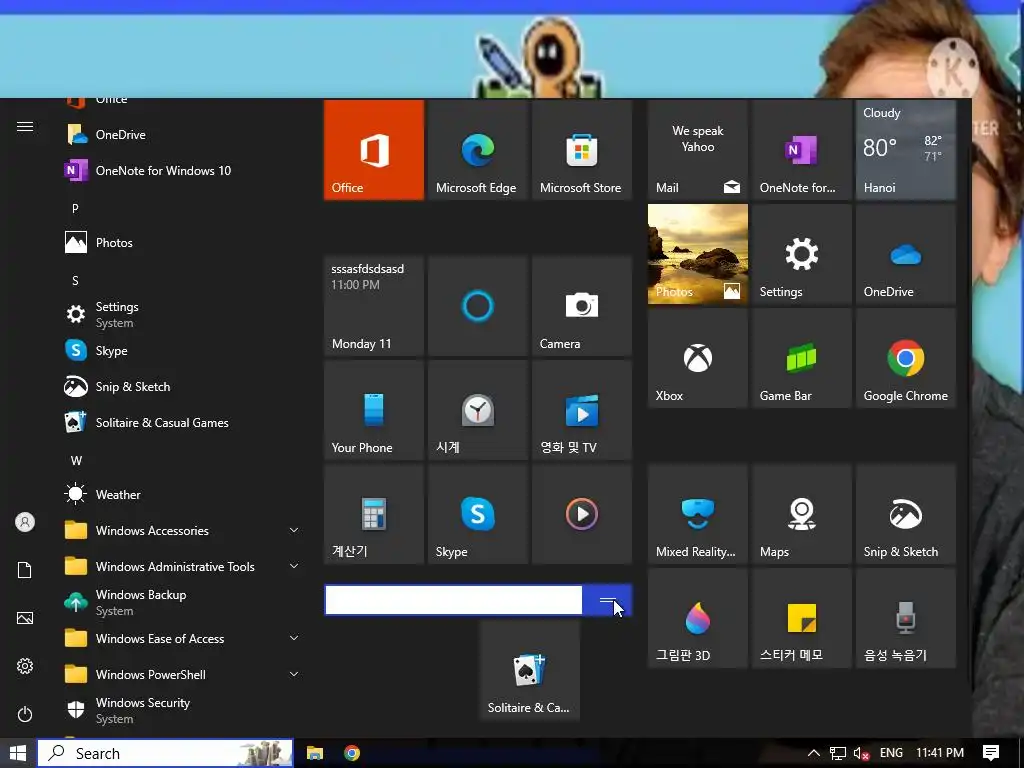Image resolution: width=1024 pixels, height=768 pixels.
Task: Click the taskbar Search box
Action: pyautogui.click(x=165, y=753)
